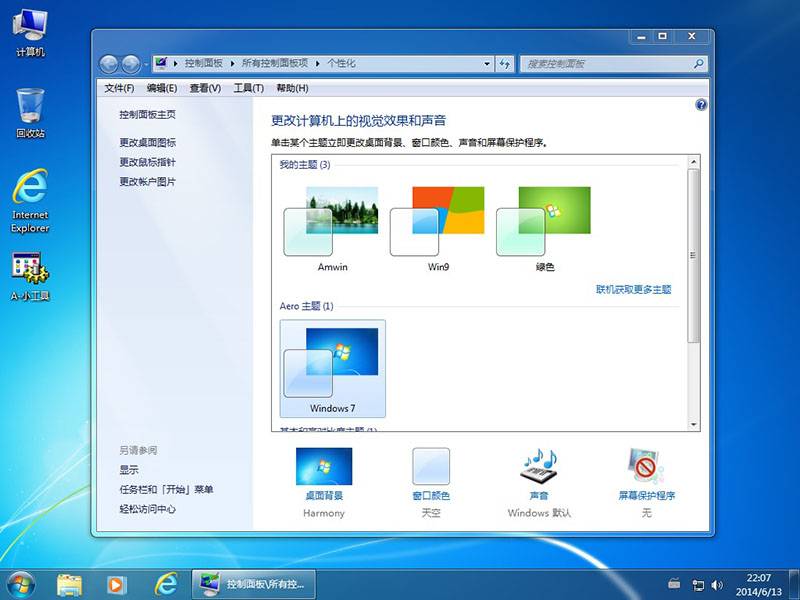Screen dimensions: 800x600
Task: Open the 工具(T) menu
Action: (248, 88)
